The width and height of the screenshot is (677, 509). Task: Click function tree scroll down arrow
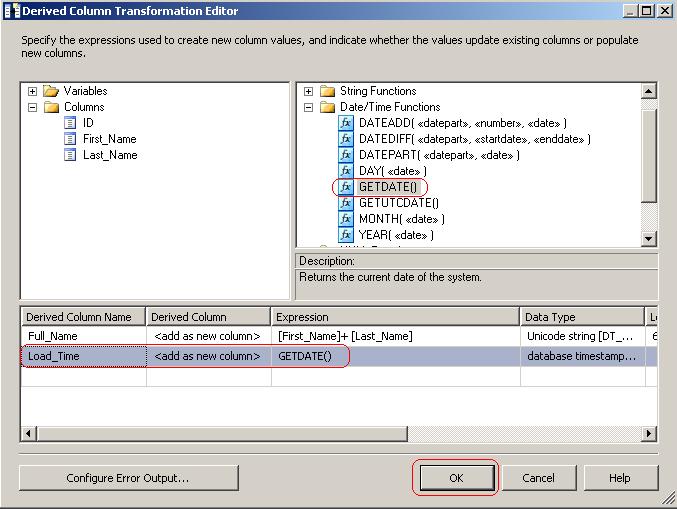point(649,238)
